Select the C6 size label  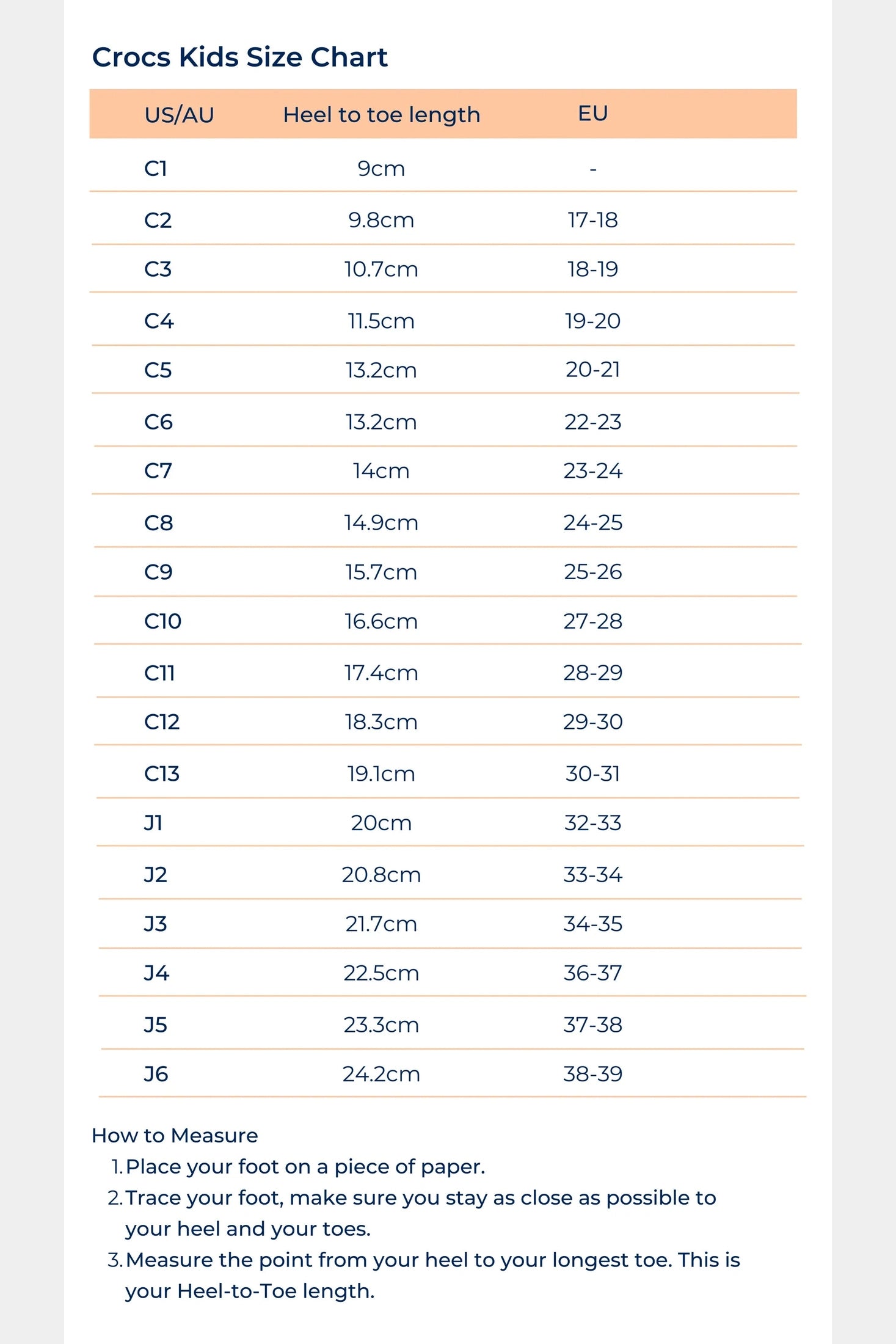tap(158, 422)
